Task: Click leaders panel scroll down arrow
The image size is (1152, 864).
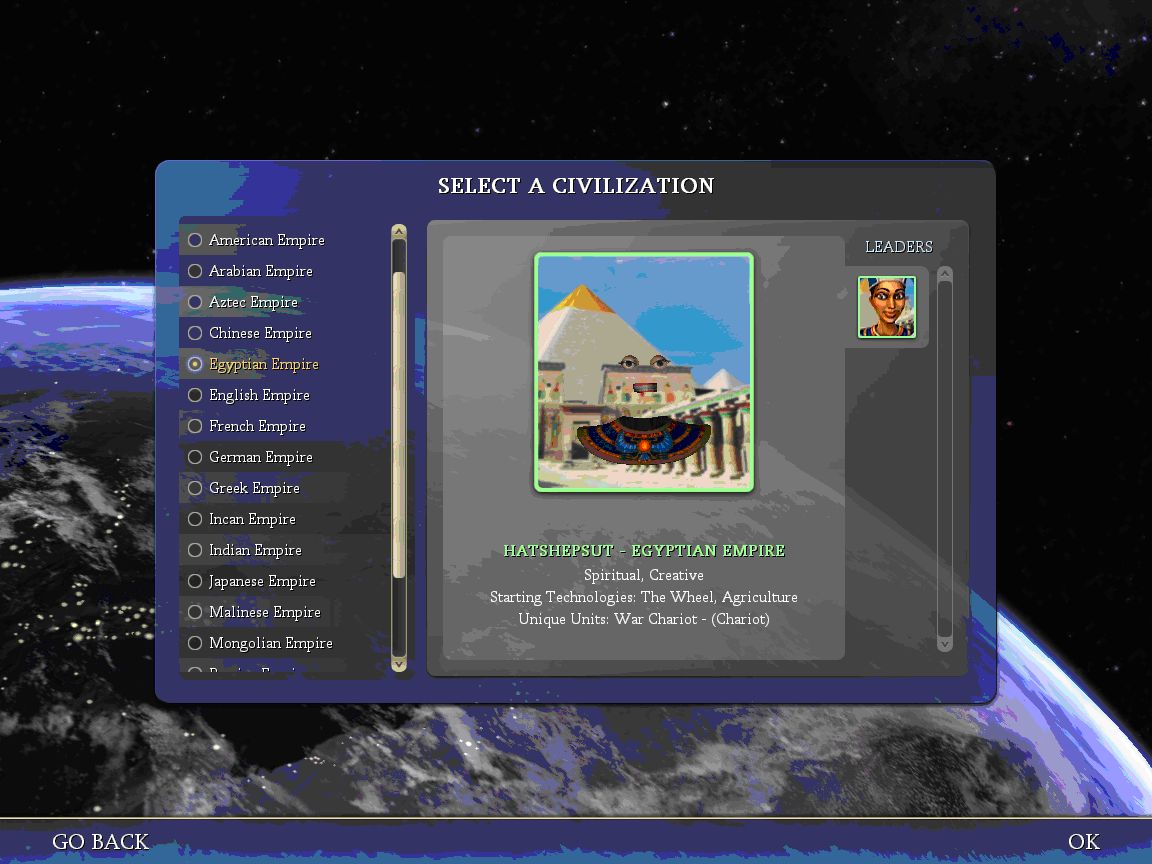Action: tap(945, 644)
